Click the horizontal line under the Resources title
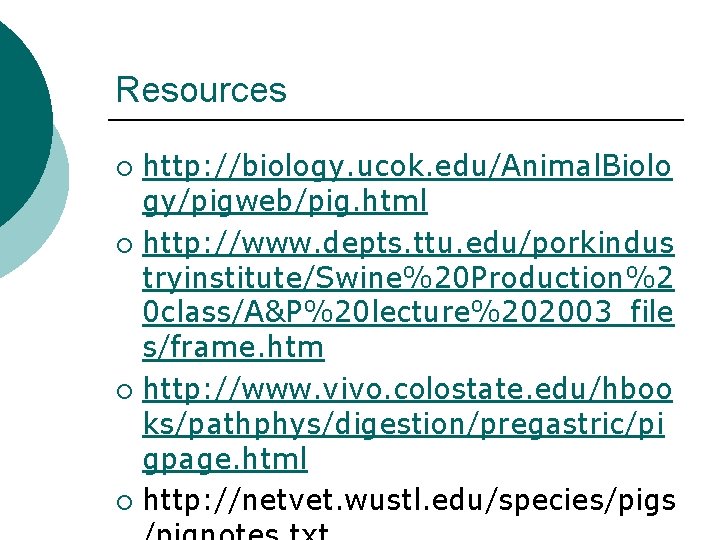This screenshot has height=540, width=720. pyautogui.click(x=396, y=120)
